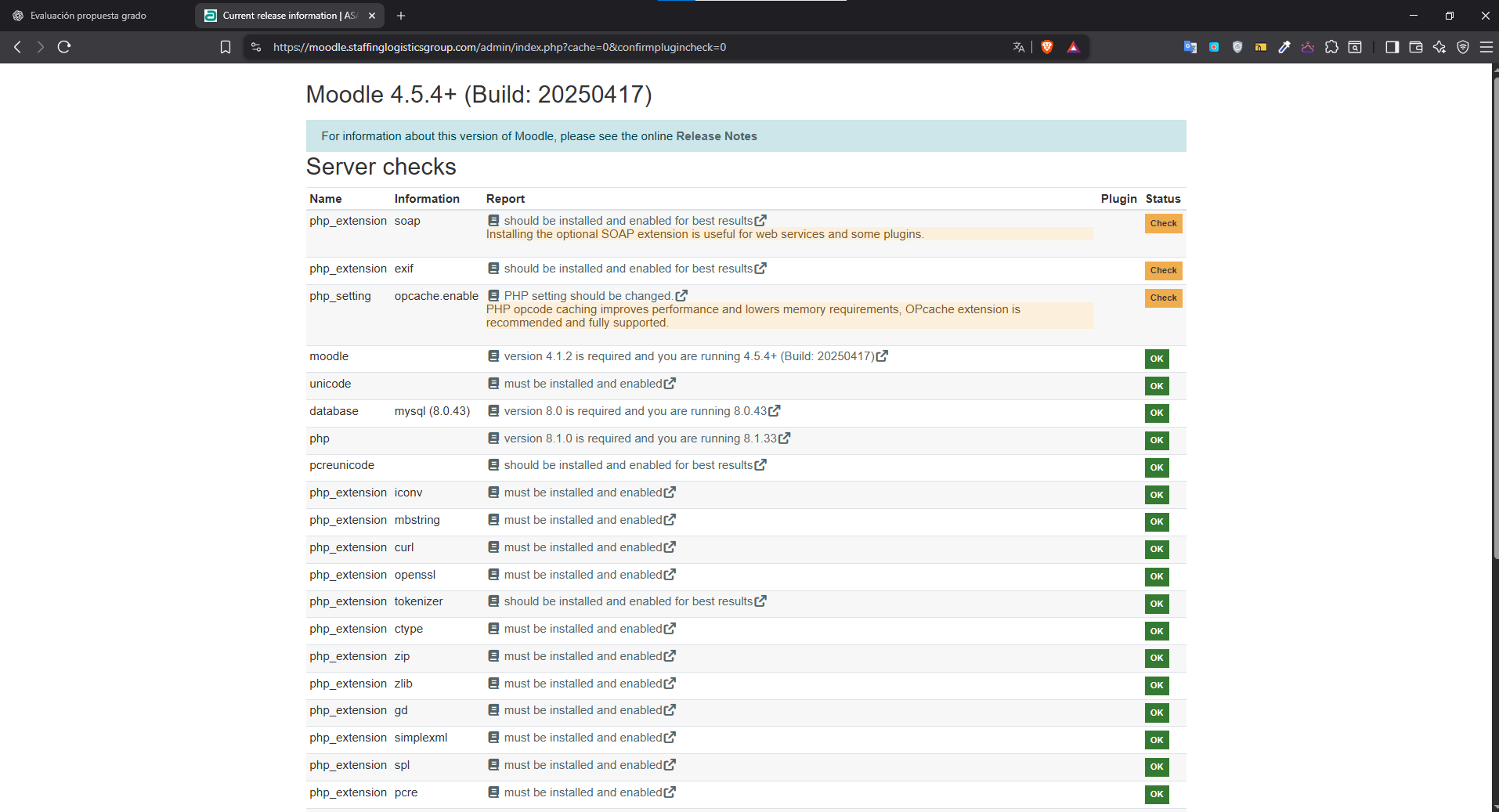The width and height of the screenshot is (1499, 812).
Task: Open the hamburger main menu
Action: [x=1486, y=47]
